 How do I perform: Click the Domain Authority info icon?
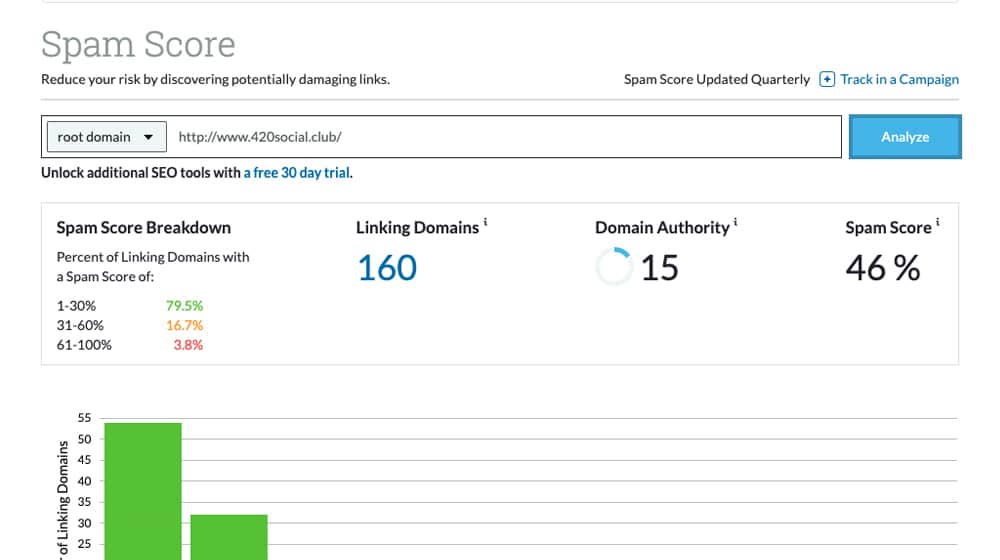click(736, 222)
